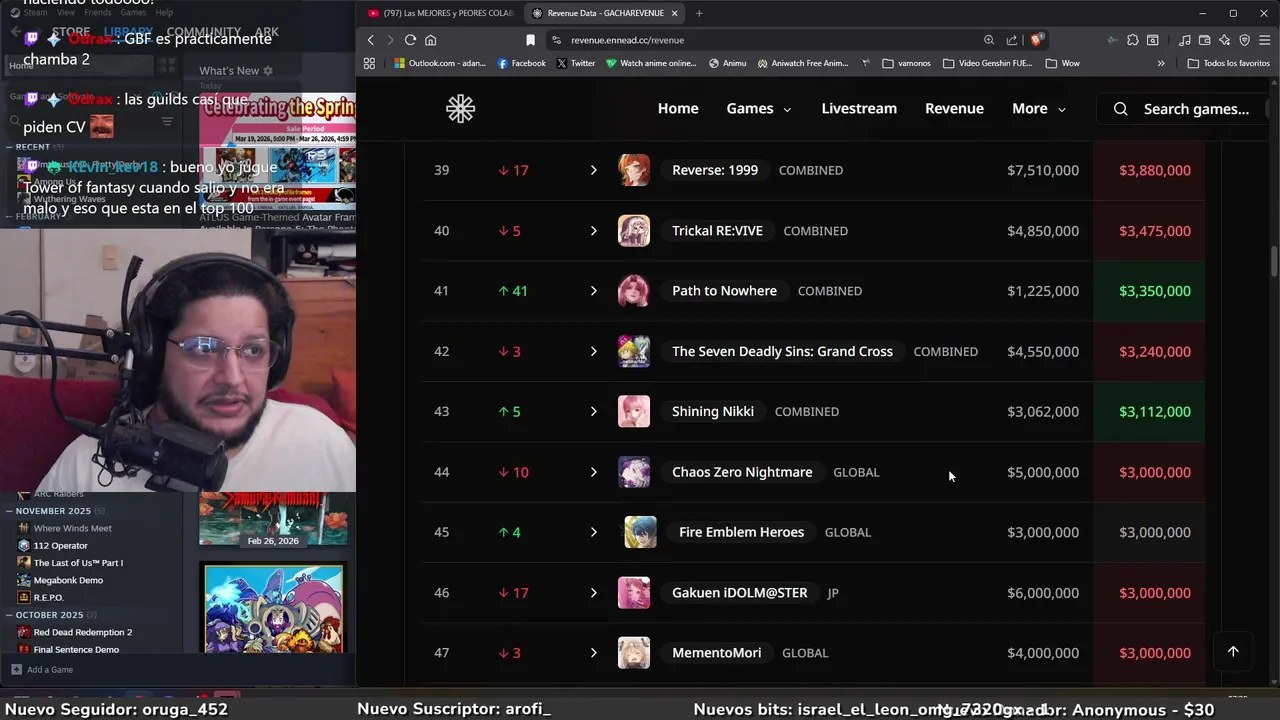Expand the Chaos Zero Nightmare row chevron

coord(593,472)
